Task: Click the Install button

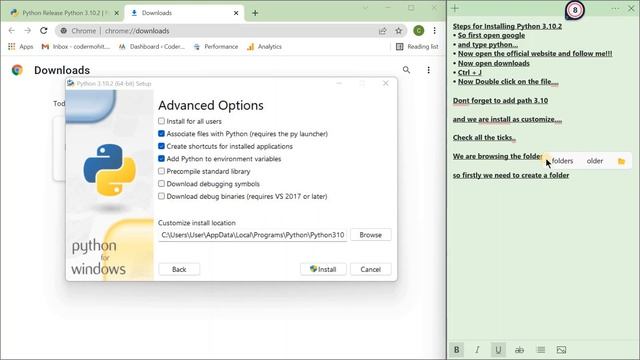Action: pyautogui.click(x=323, y=269)
